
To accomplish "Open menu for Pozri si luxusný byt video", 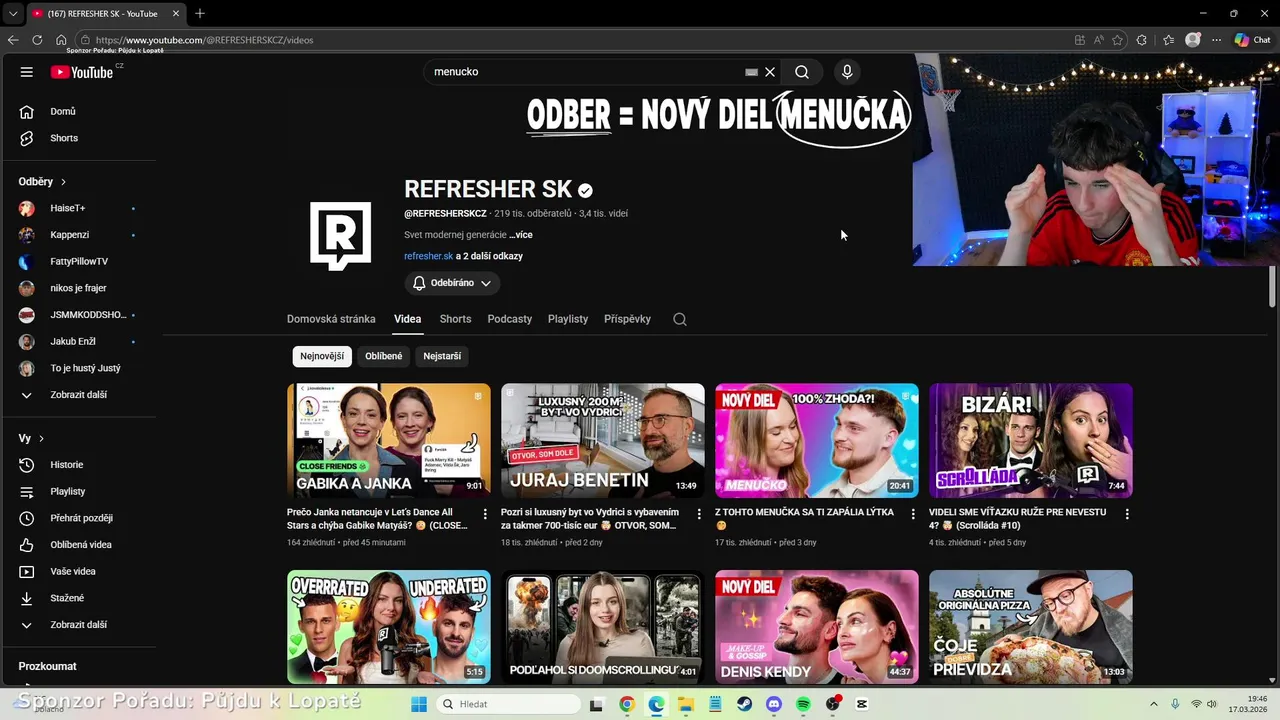I will point(699,514).
